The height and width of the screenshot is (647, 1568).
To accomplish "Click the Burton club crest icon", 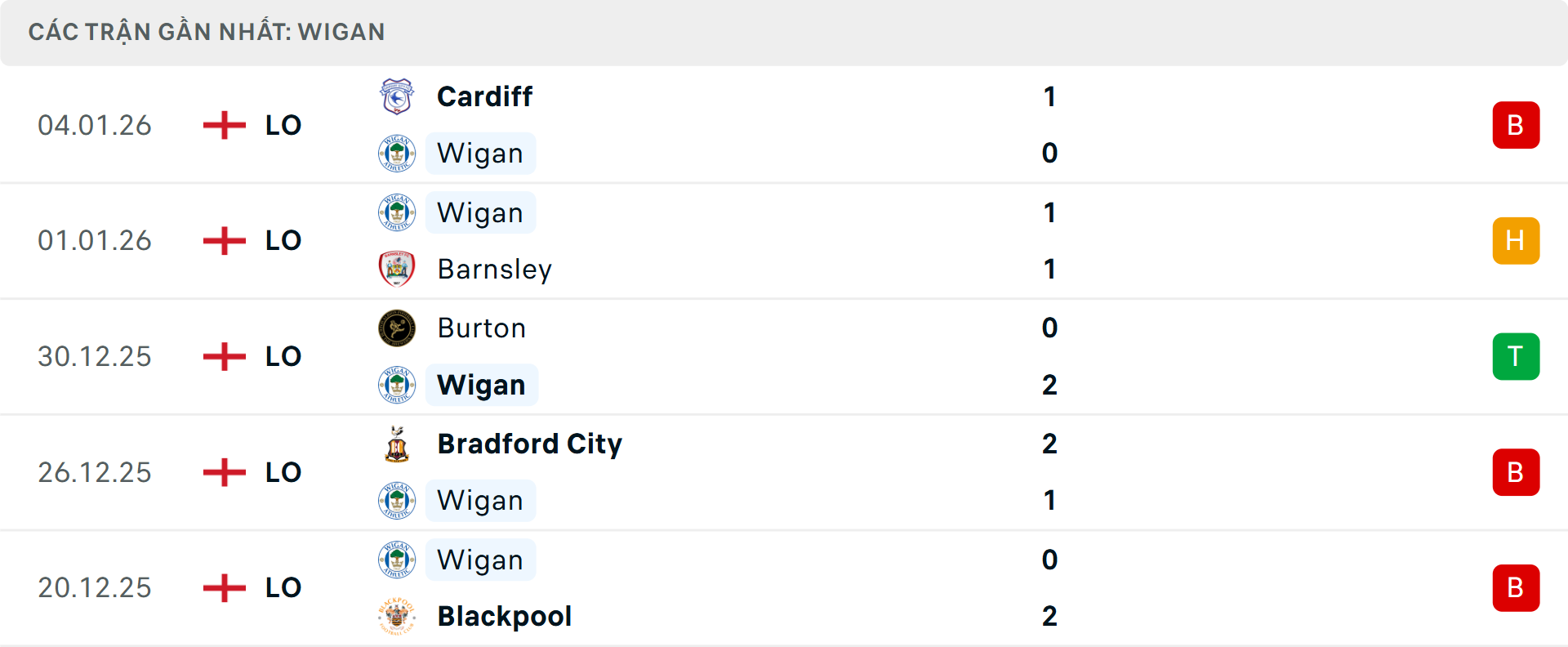I will pyautogui.click(x=397, y=328).
